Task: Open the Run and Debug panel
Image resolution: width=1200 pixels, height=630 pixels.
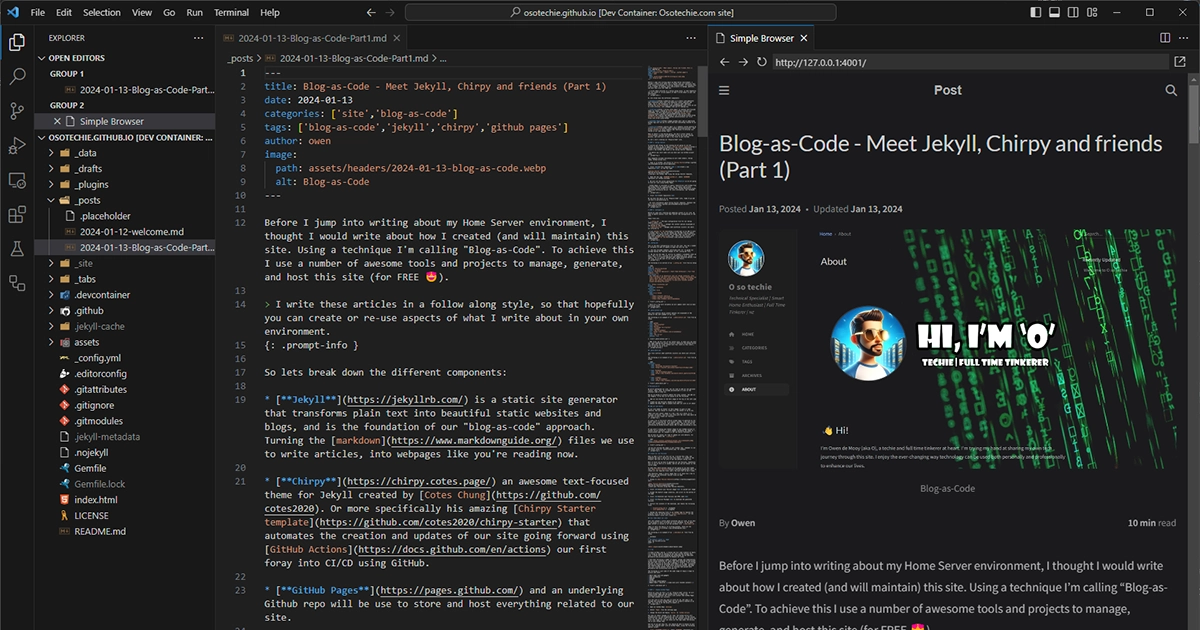Action: tap(17, 145)
